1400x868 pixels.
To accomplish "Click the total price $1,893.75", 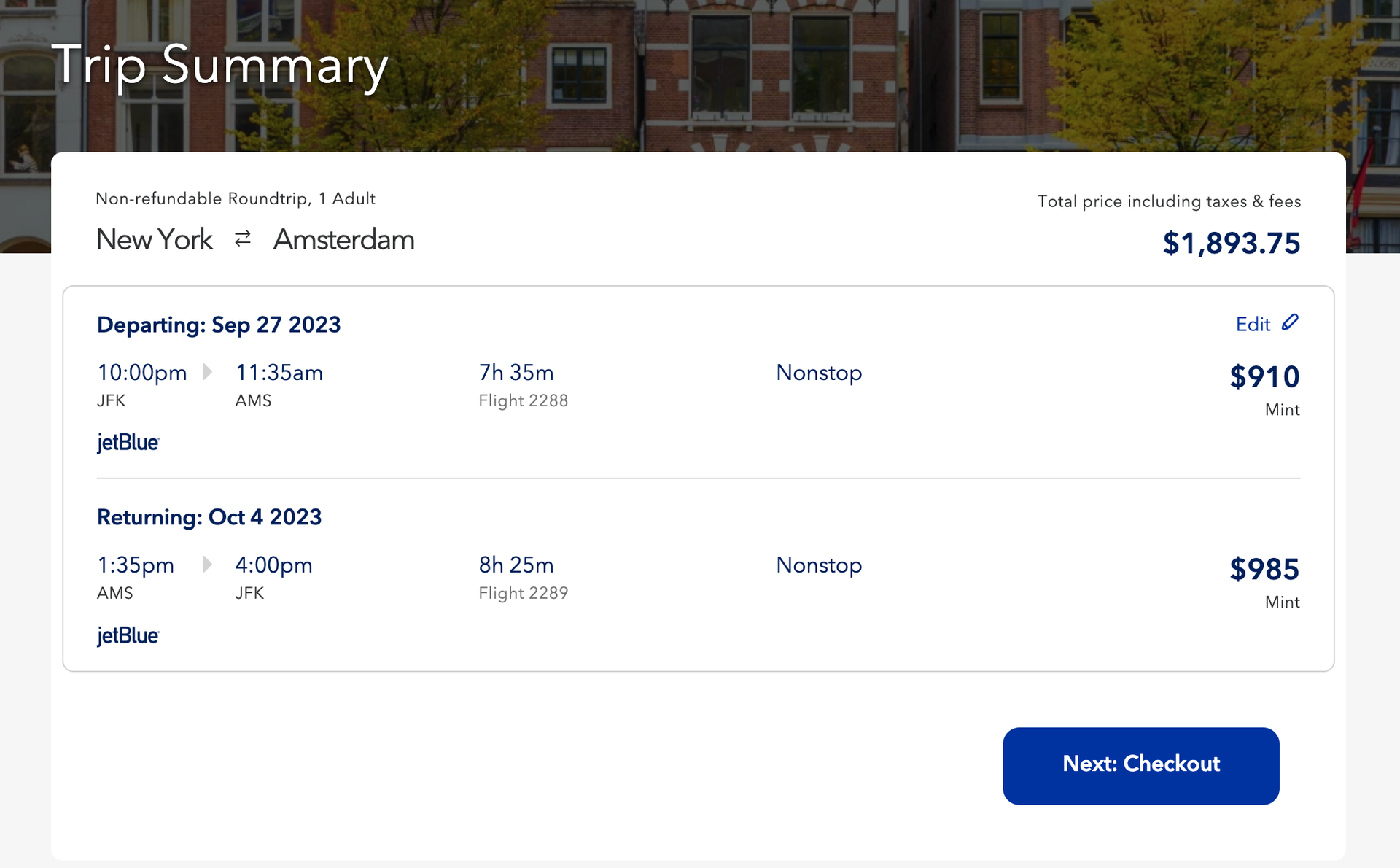I will 1231,243.
